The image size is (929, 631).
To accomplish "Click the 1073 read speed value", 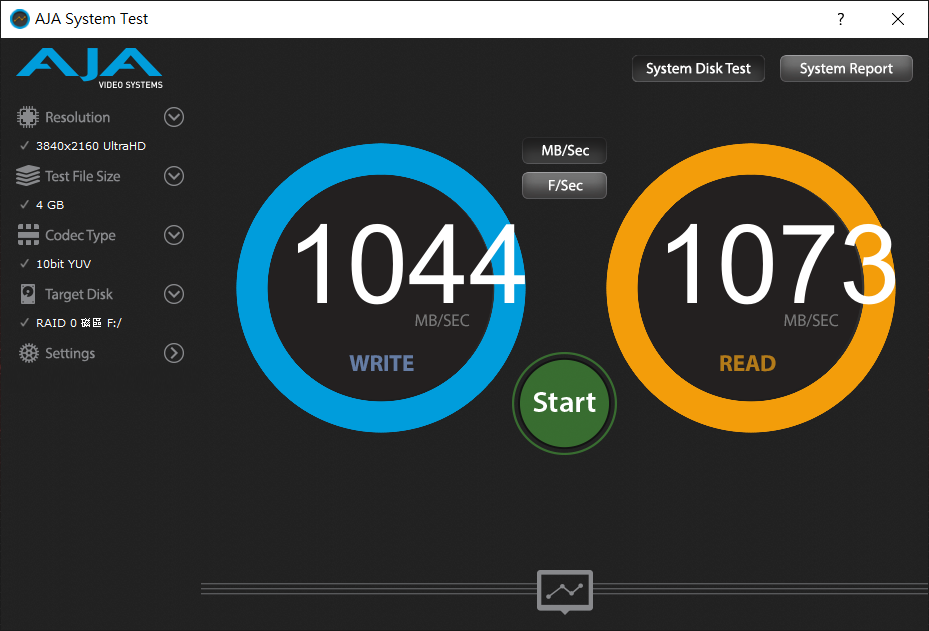I will pyautogui.click(x=779, y=264).
